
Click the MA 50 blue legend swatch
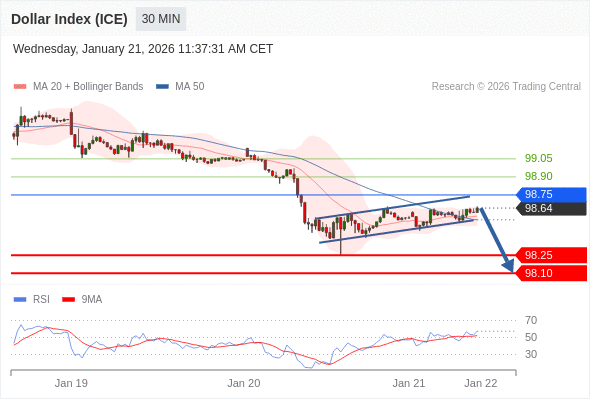click(x=162, y=87)
